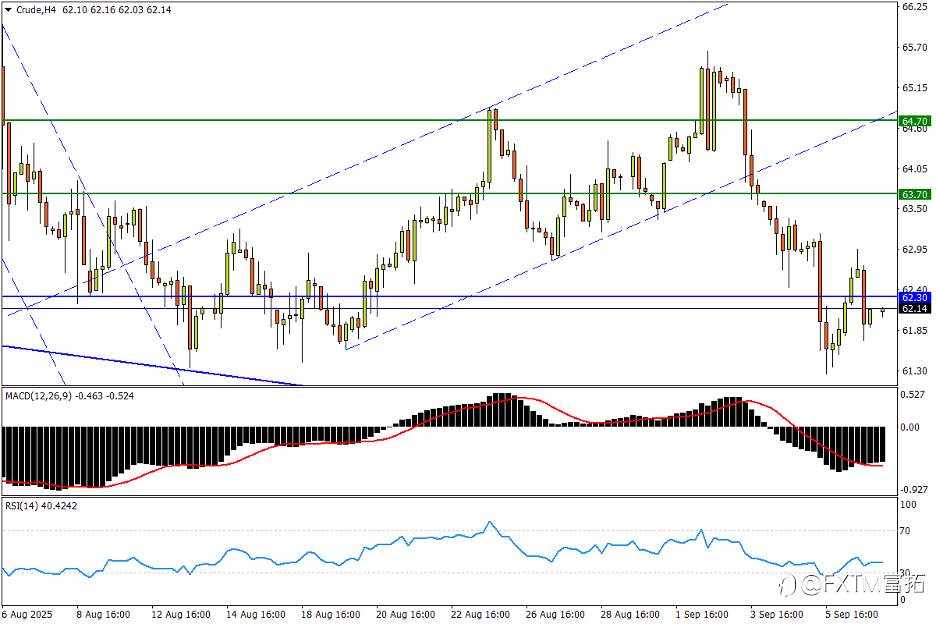Screen dimensions: 936x624
Task: Click the 65.15 price scale value
Action: pyautogui.click(x=915, y=88)
